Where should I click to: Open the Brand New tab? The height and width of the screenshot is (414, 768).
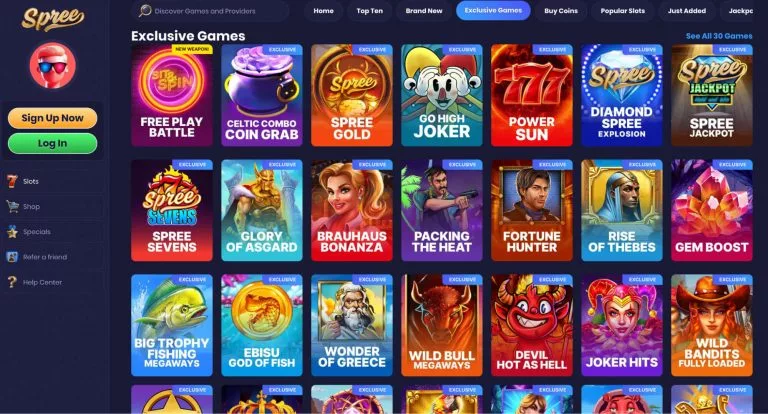pyautogui.click(x=424, y=11)
